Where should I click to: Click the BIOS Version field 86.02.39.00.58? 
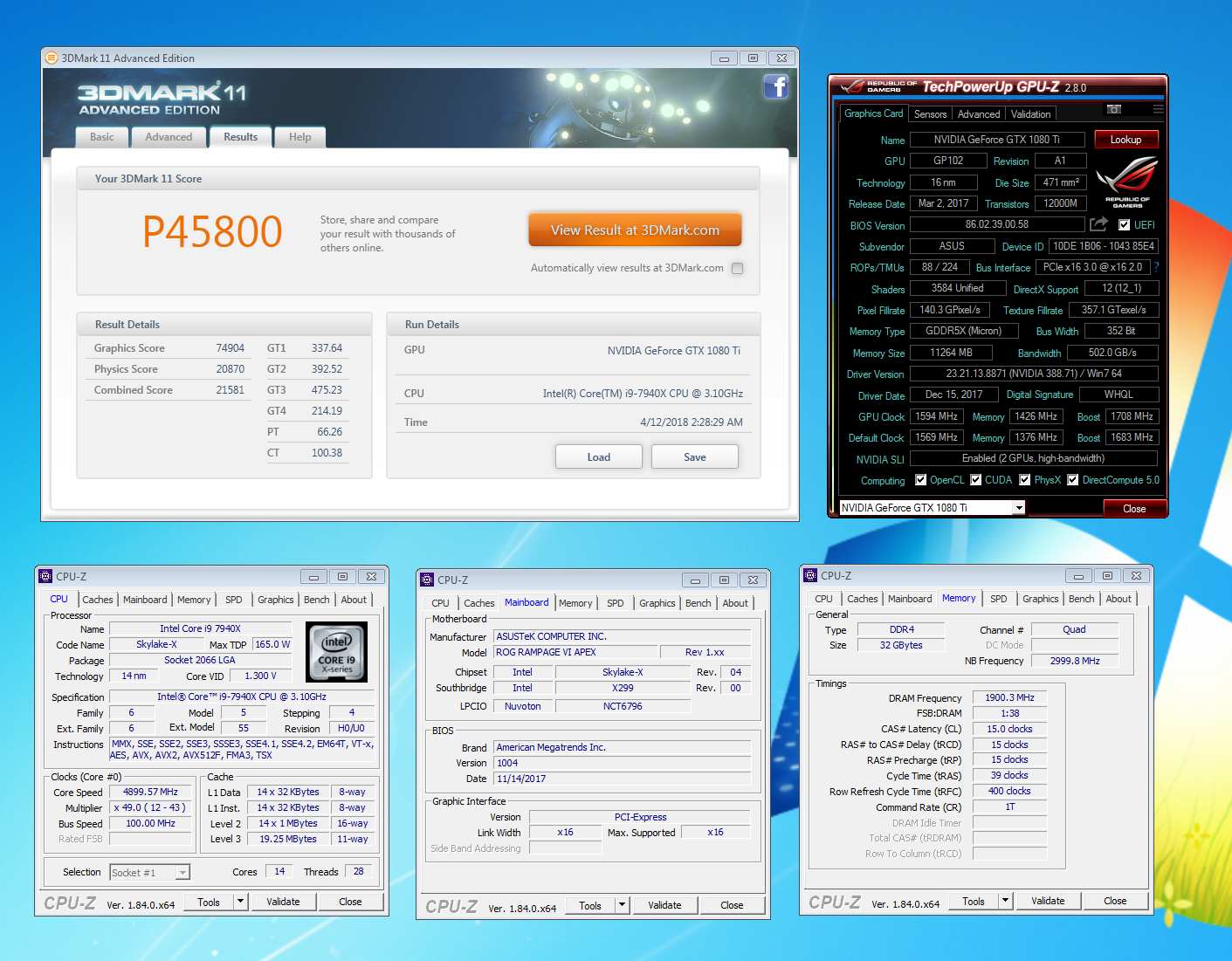(997, 224)
